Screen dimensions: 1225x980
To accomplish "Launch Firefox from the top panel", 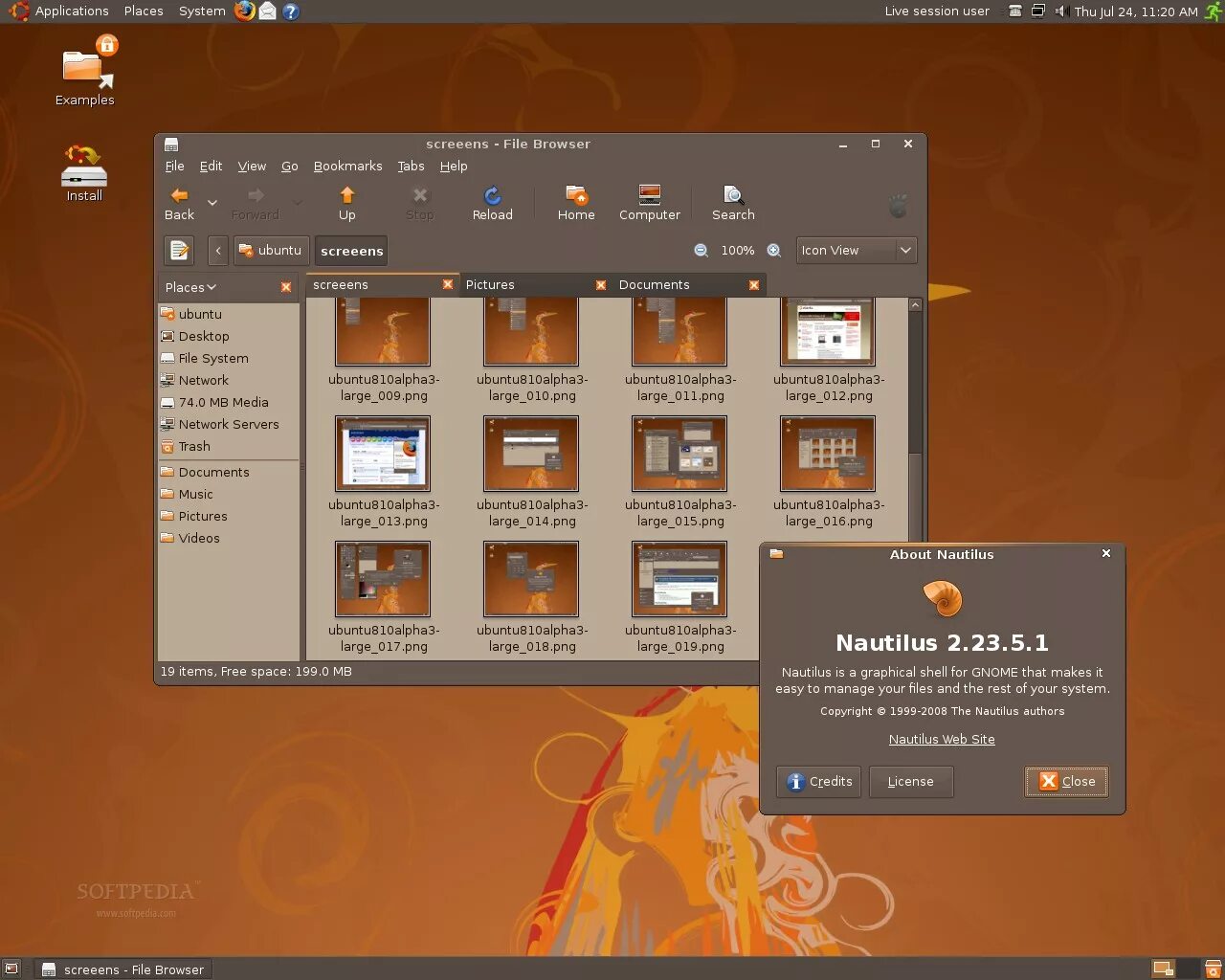I will (x=245, y=11).
